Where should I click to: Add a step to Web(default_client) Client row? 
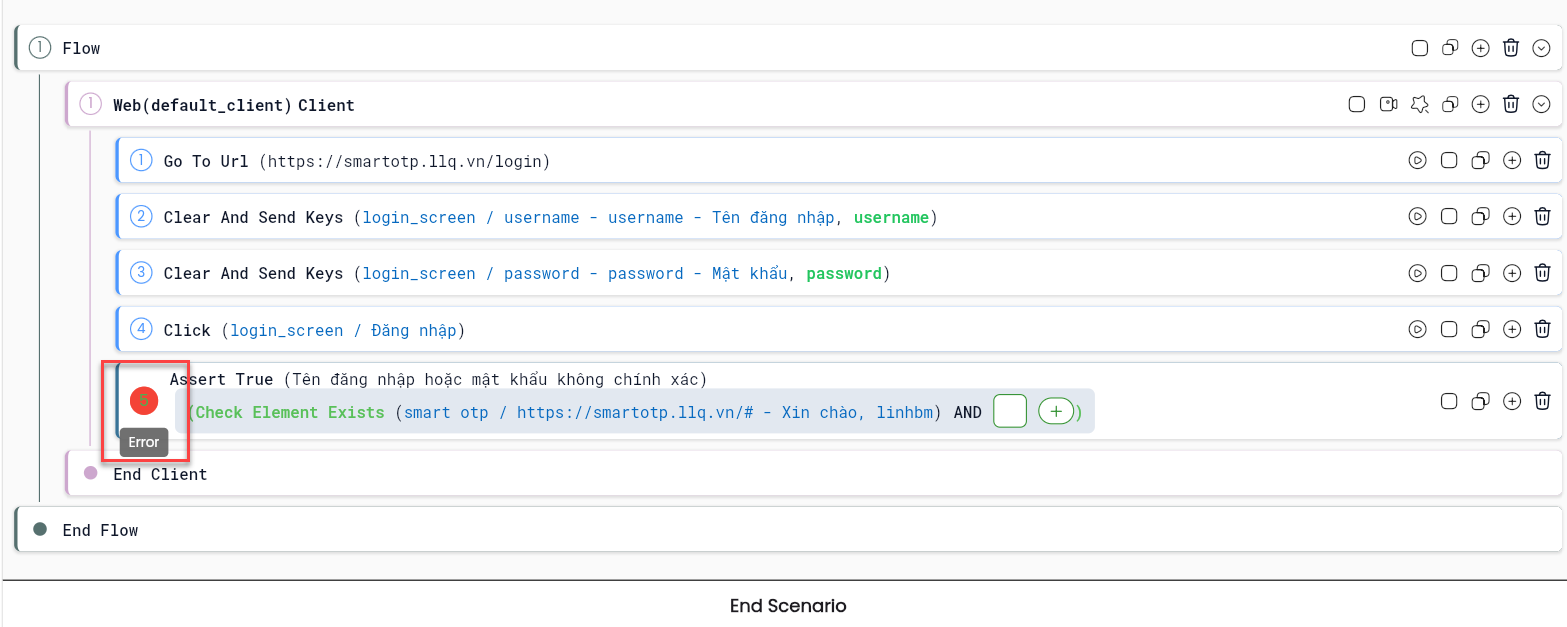coord(1481,104)
